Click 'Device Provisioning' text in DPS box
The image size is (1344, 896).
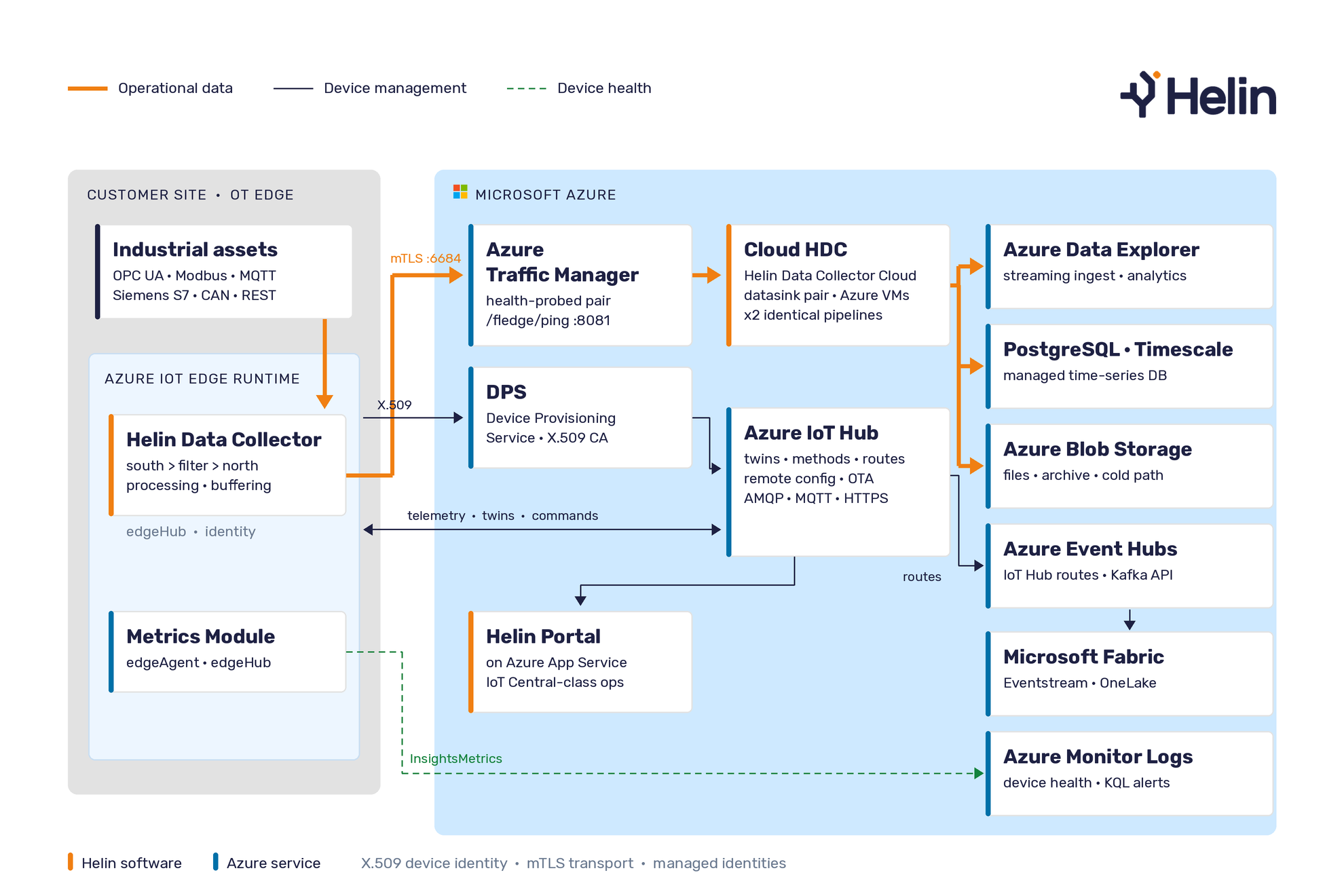[550, 418]
